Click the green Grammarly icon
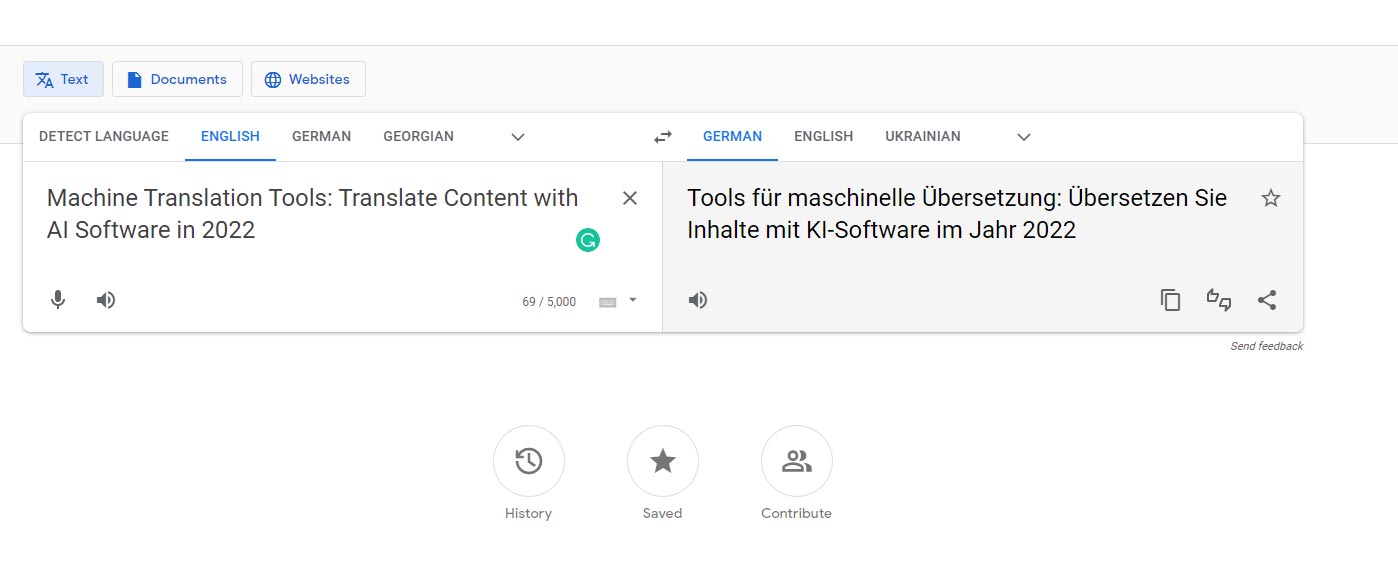Screen dimensions: 1398x582 588,240
